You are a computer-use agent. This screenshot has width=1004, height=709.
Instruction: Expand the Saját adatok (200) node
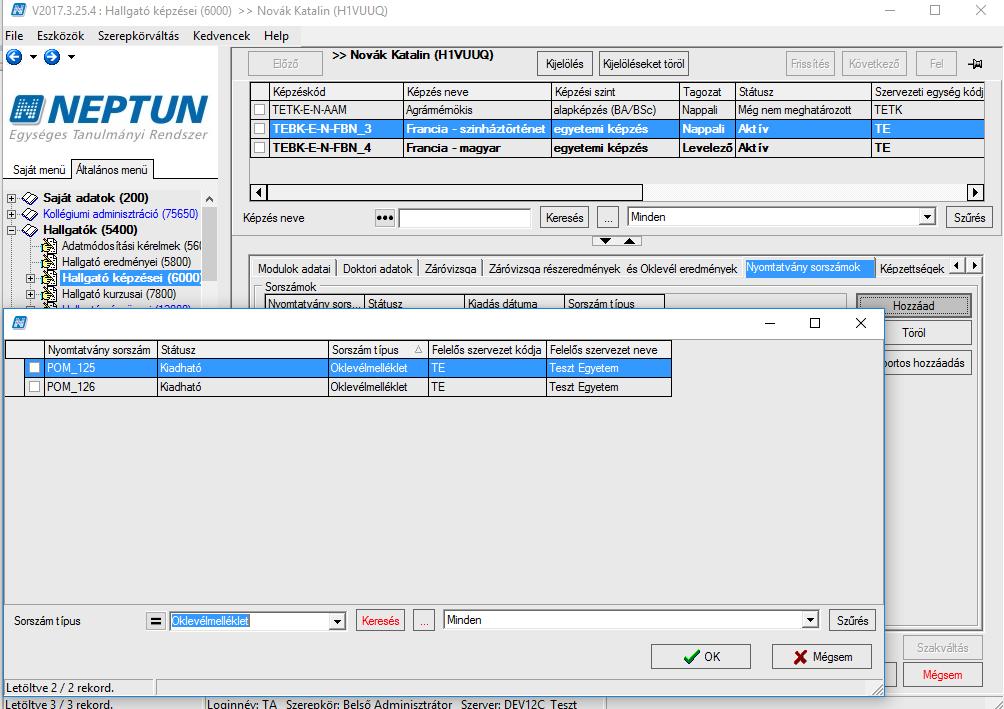[x=12, y=198]
